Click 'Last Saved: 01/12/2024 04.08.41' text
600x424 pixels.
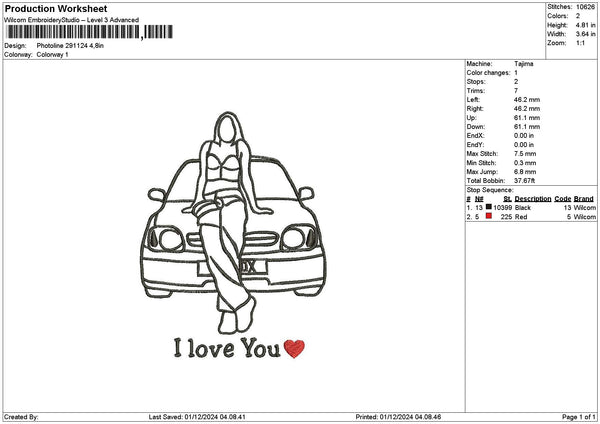(x=197, y=417)
